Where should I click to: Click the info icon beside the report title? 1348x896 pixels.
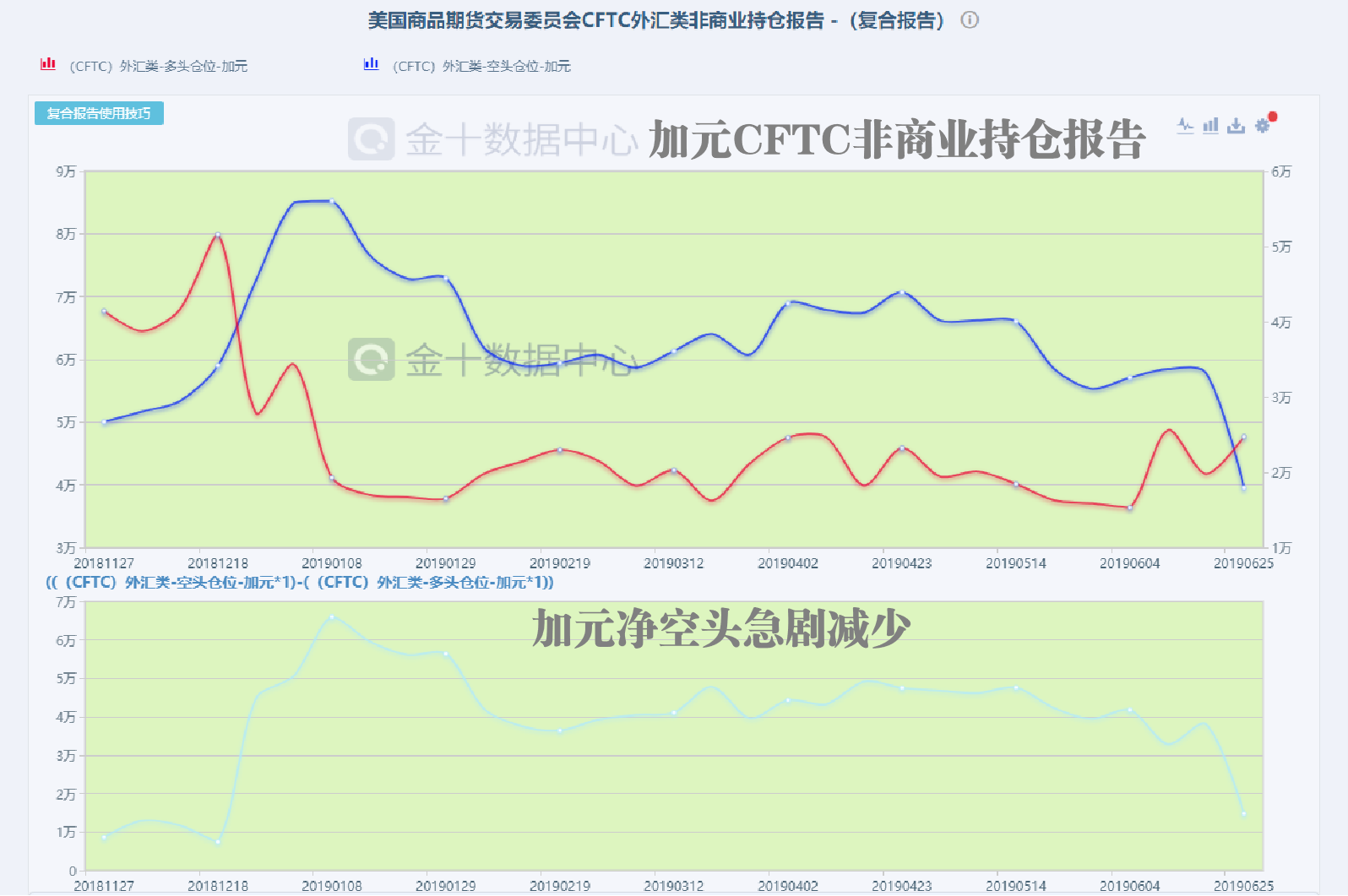pos(970,20)
